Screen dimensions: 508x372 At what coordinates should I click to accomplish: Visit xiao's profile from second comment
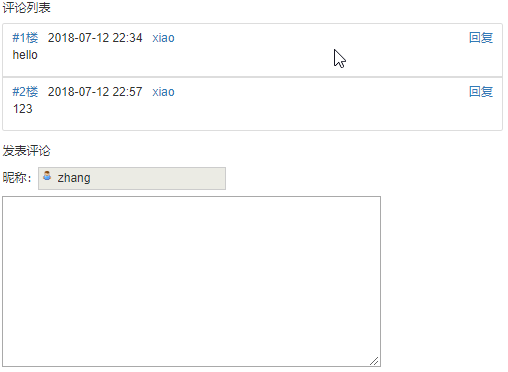click(x=163, y=92)
